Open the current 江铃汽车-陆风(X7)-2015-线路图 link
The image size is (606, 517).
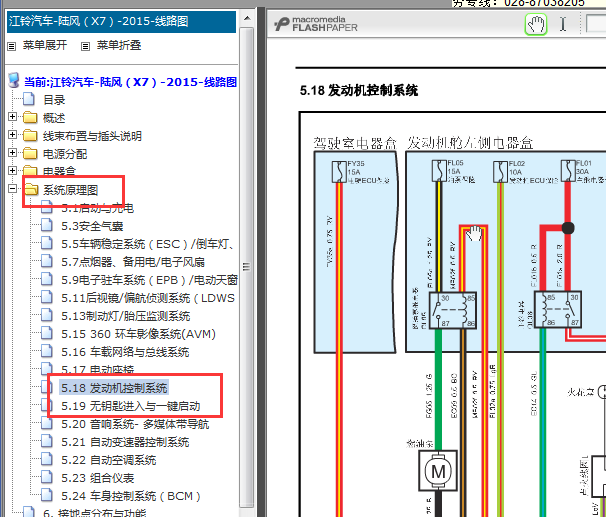[130, 82]
